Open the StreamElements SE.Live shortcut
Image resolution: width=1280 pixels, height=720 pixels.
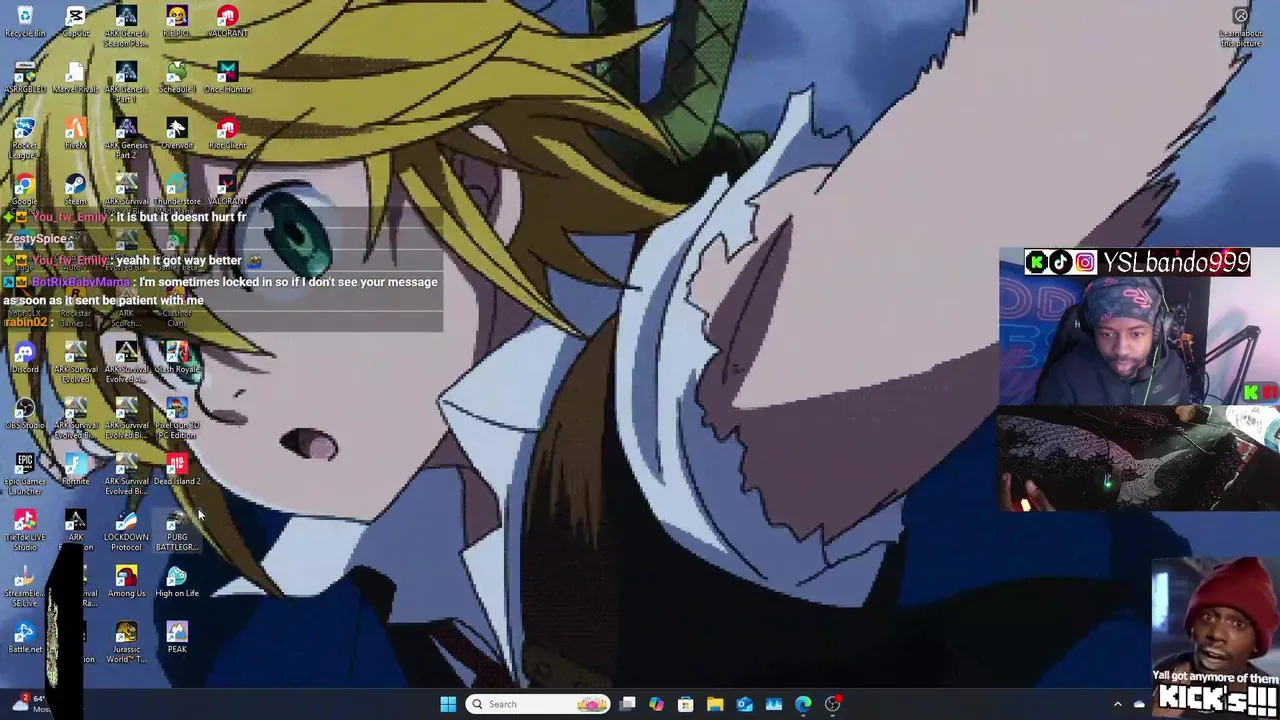click(x=25, y=586)
